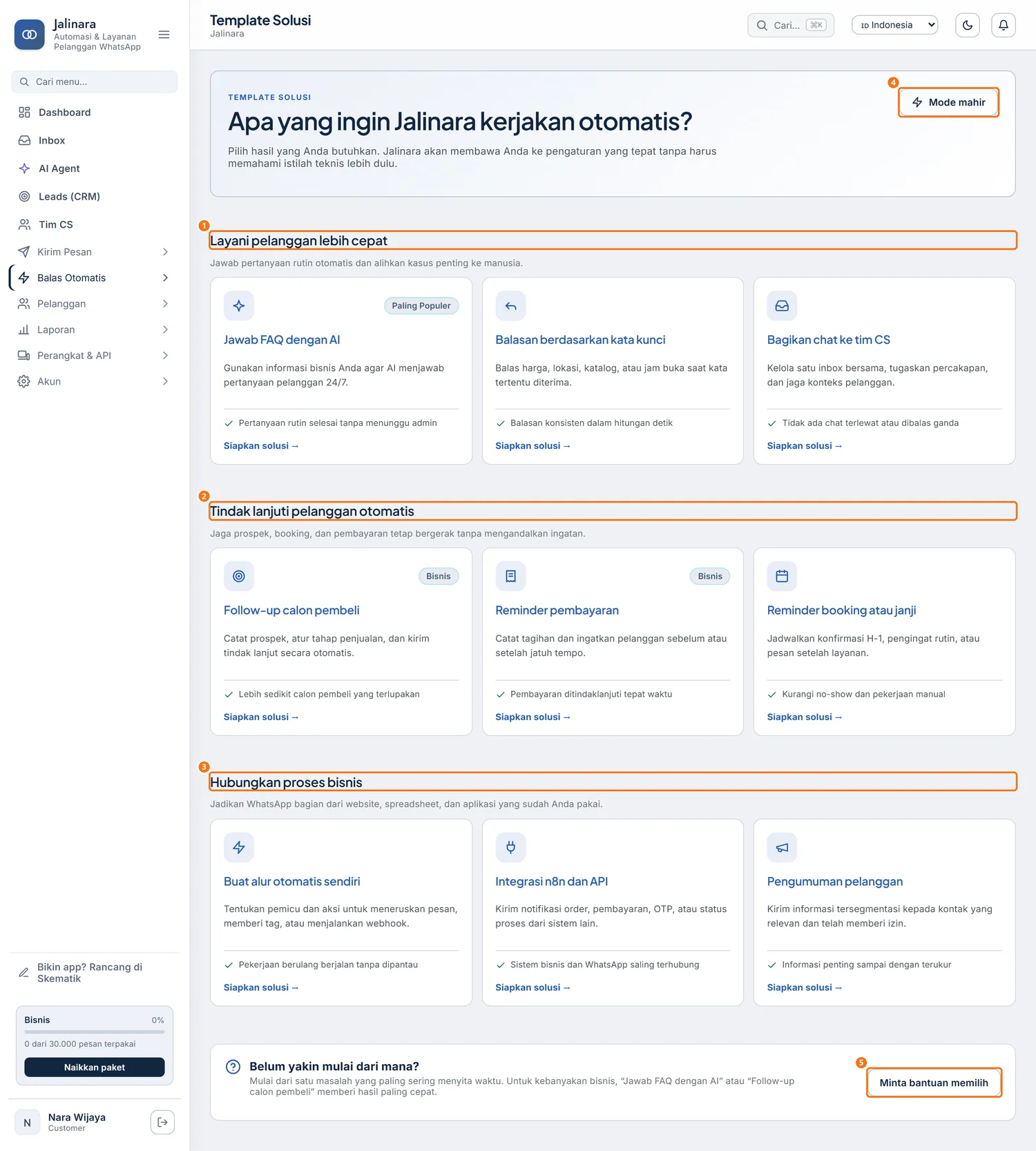The height and width of the screenshot is (1151, 1036).
Task: Expand the Laporan submenu
Action: click(x=93, y=330)
